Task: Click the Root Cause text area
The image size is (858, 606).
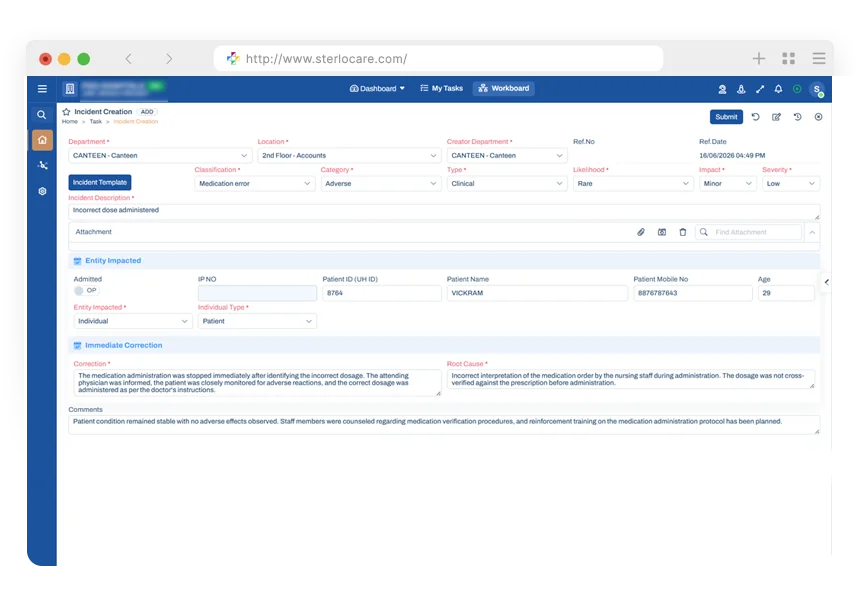Action: (630, 379)
